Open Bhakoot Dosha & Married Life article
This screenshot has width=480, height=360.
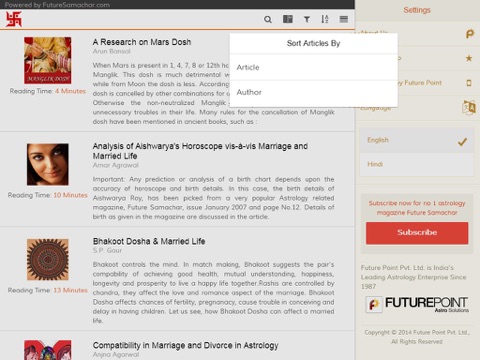click(149, 241)
